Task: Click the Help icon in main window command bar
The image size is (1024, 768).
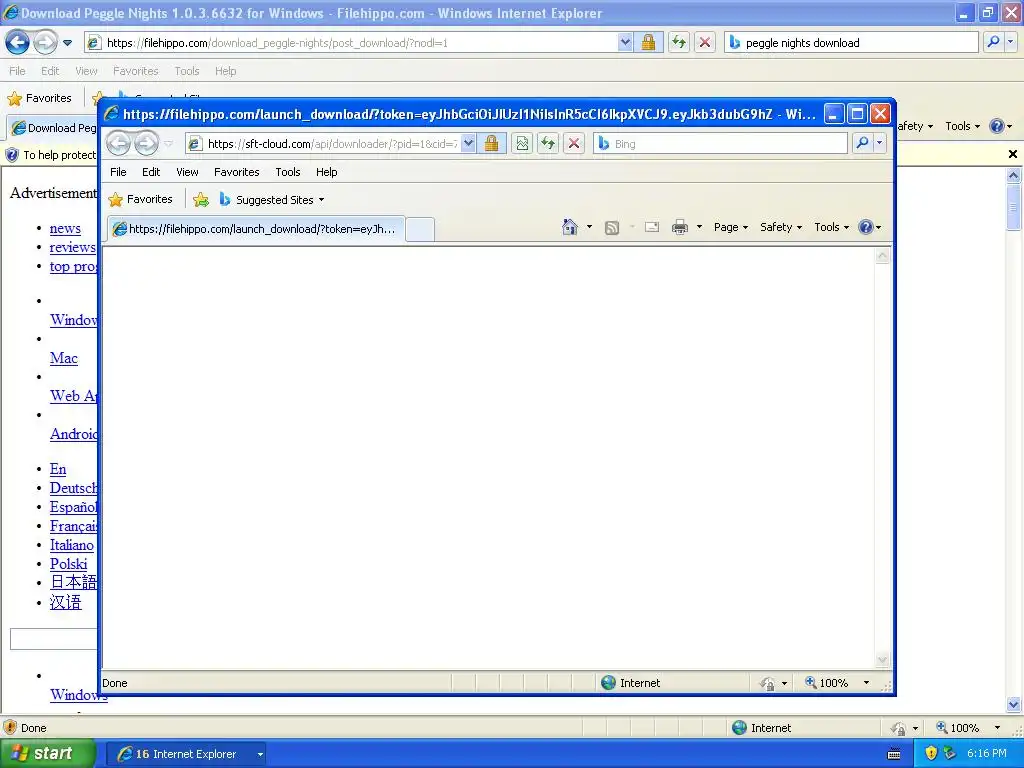Action: click(x=997, y=126)
